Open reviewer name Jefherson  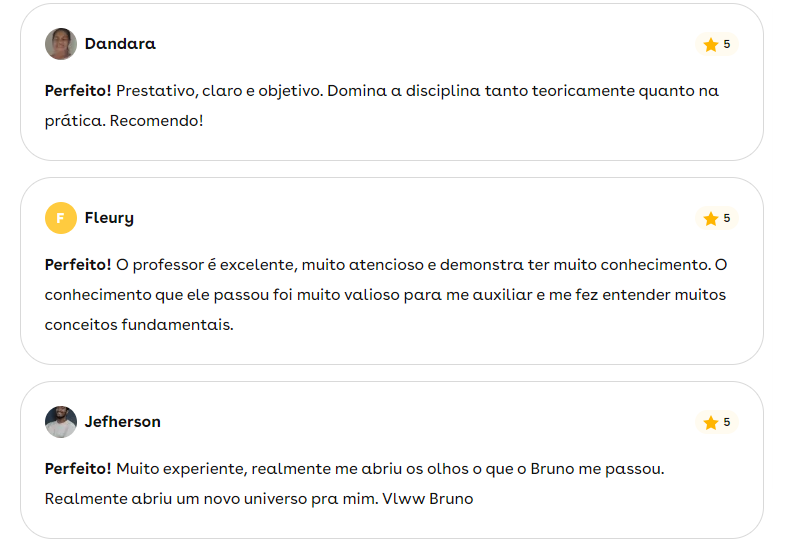coord(122,422)
